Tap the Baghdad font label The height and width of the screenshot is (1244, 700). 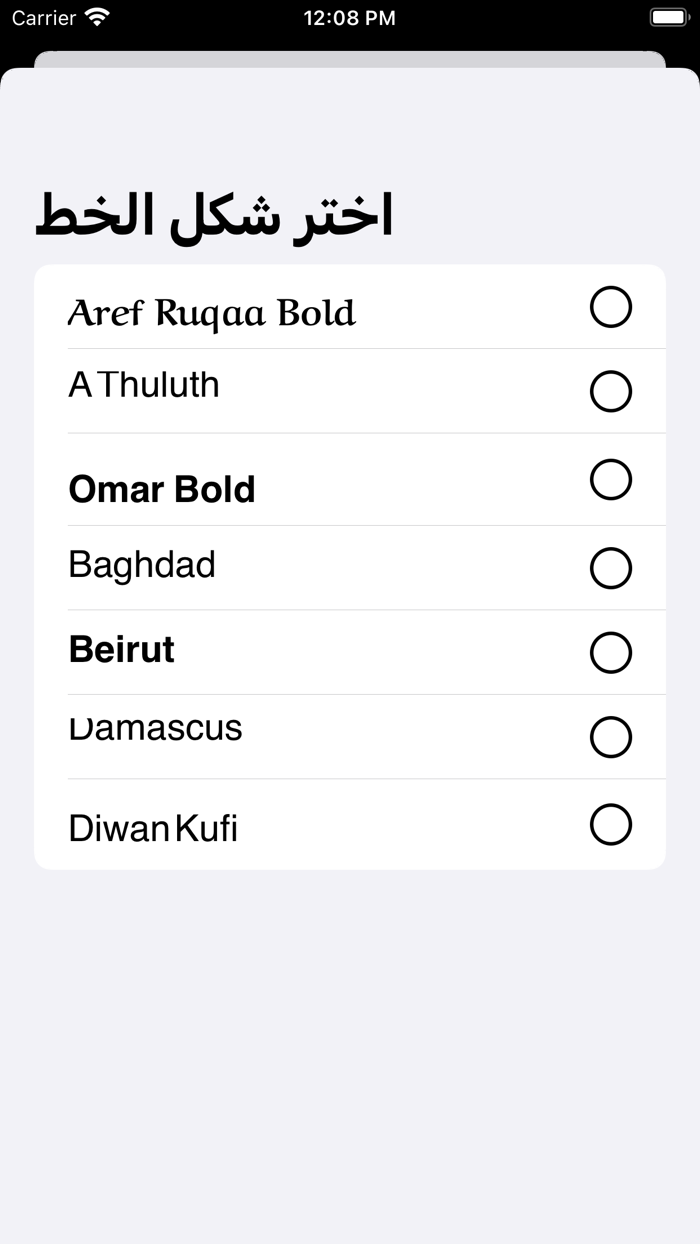click(x=142, y=565)
